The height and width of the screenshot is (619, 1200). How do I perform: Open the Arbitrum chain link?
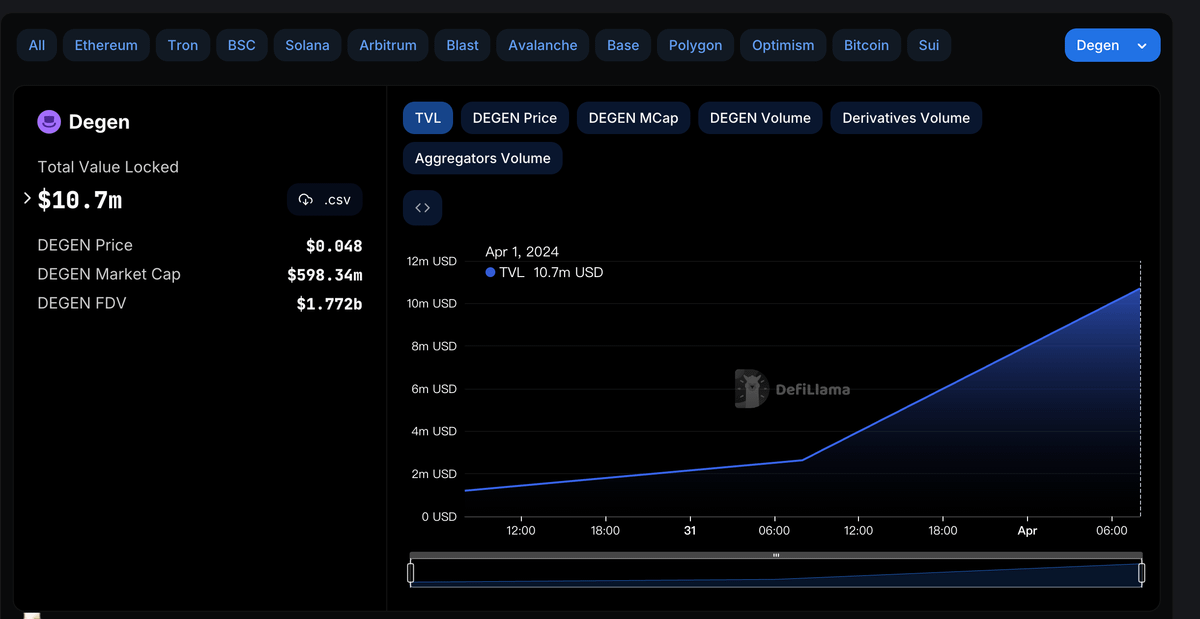click(388, 45)
